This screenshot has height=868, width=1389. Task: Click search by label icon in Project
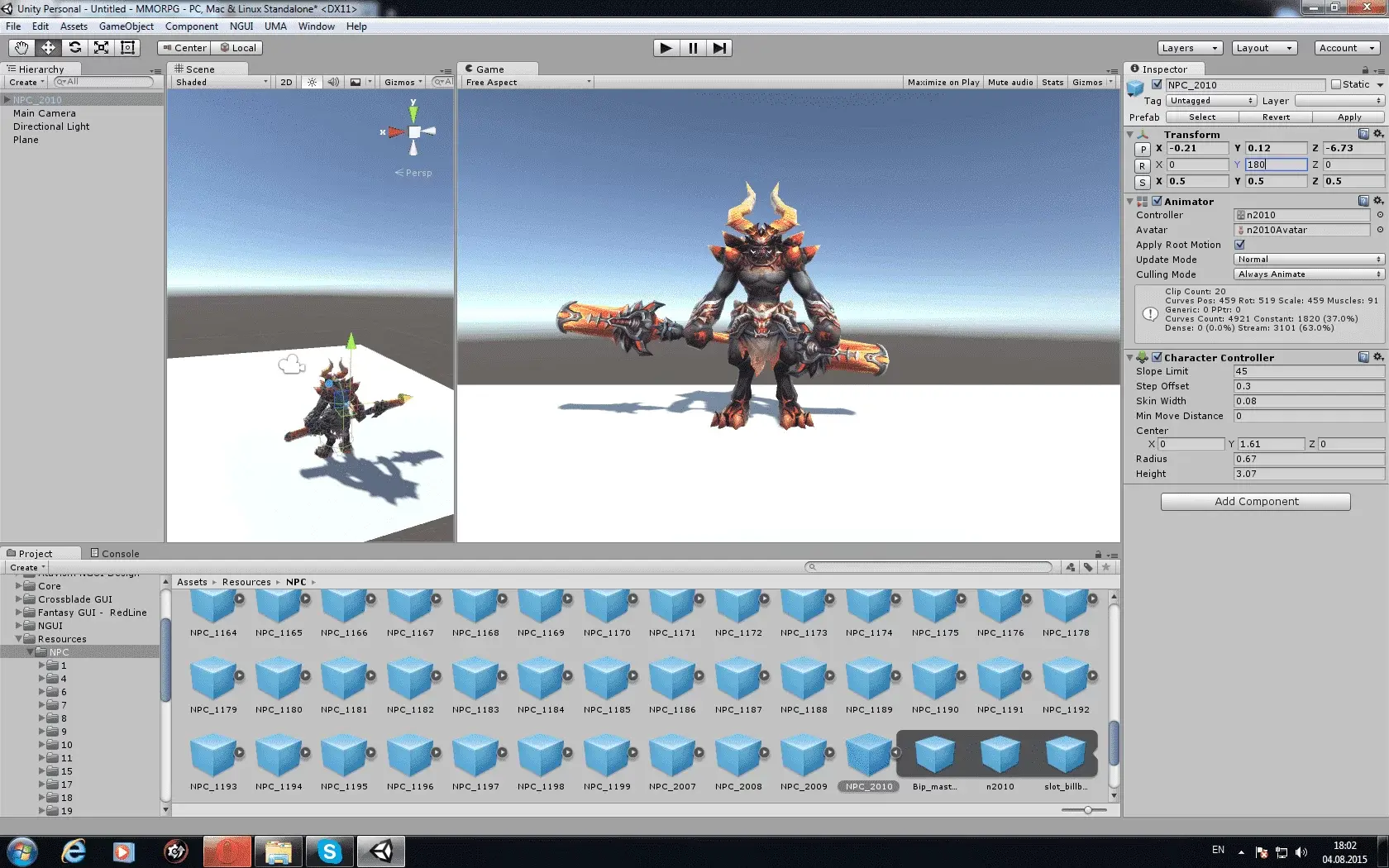tap(1088, 567)
